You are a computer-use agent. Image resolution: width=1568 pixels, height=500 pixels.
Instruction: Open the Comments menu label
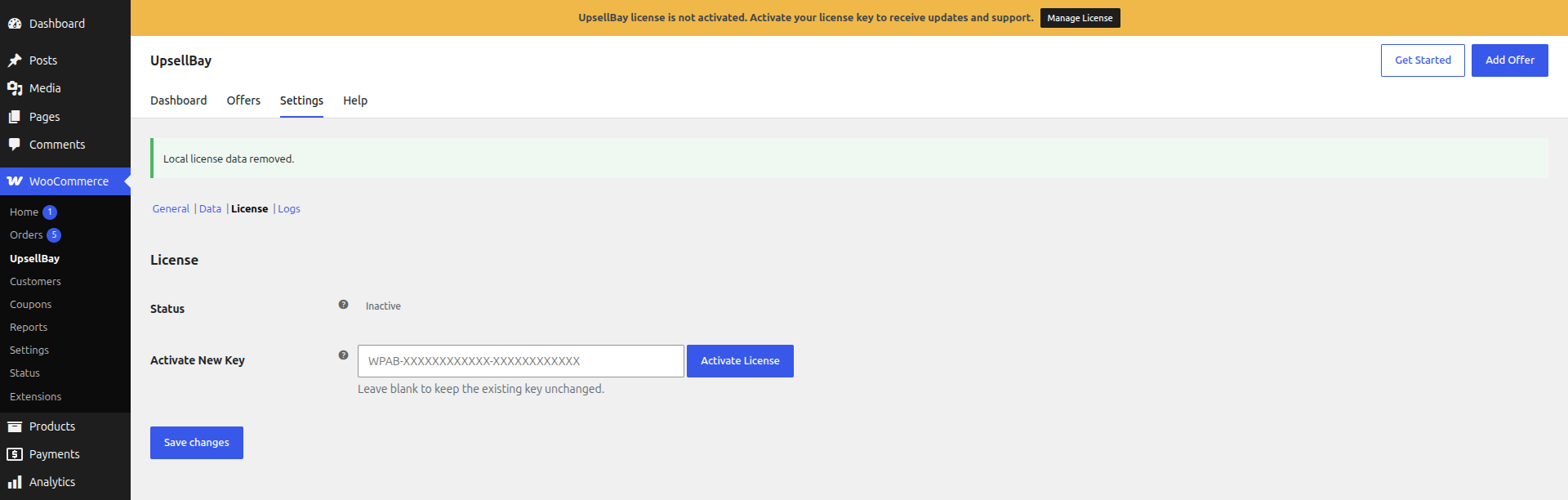click(57, 145)
